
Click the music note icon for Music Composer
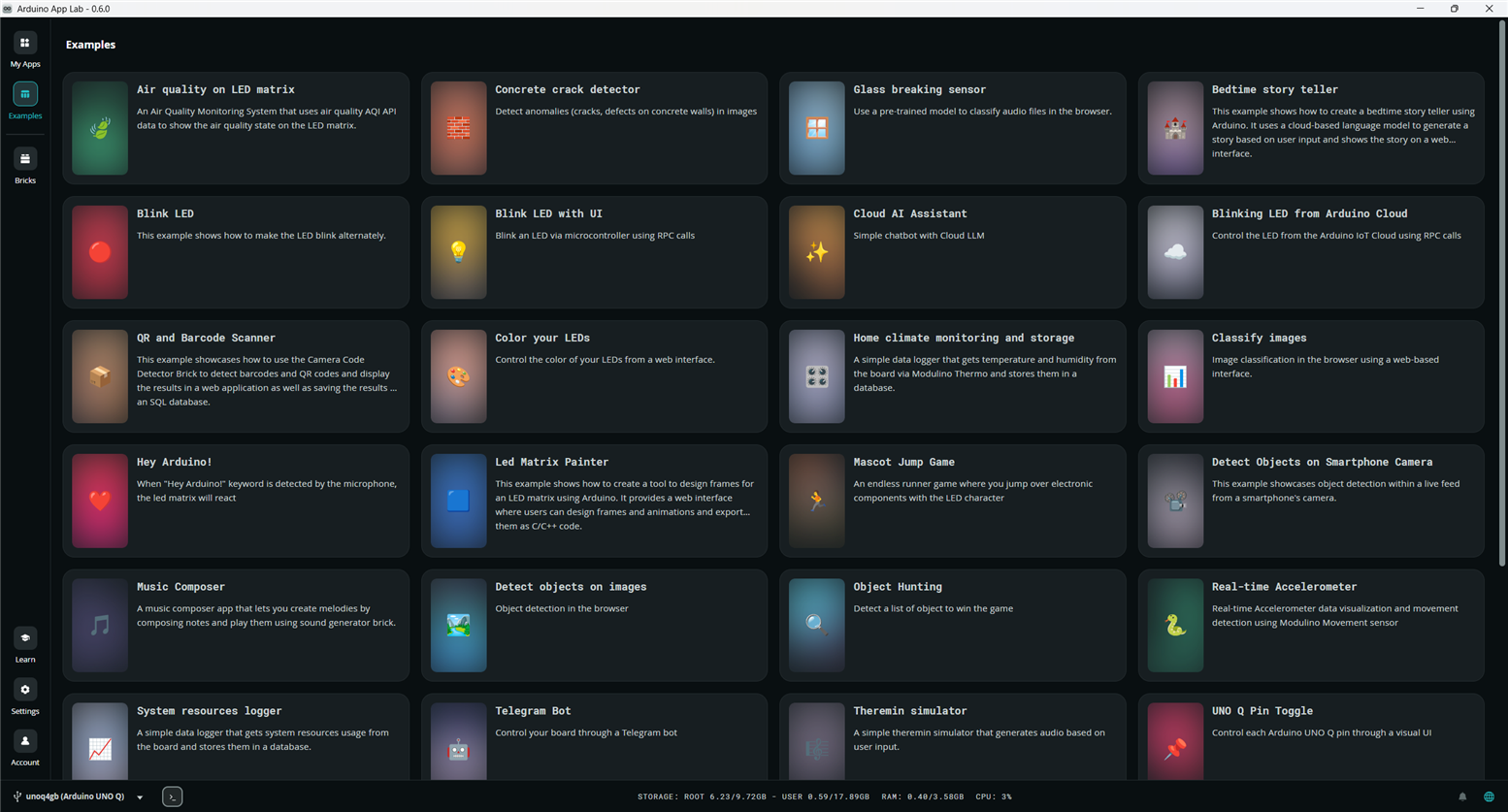pos(100,626)
